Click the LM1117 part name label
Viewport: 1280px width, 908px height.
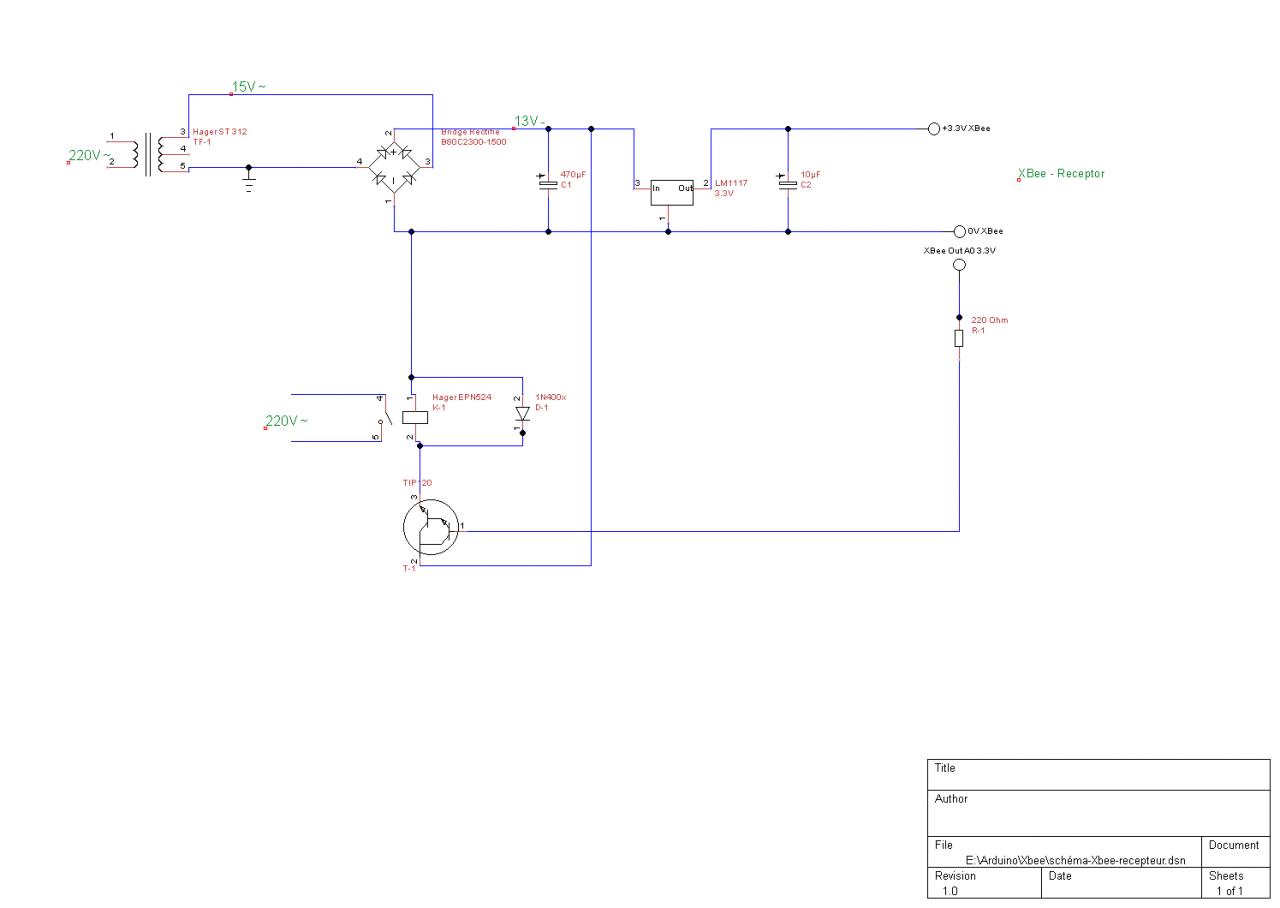pos(731,183)
